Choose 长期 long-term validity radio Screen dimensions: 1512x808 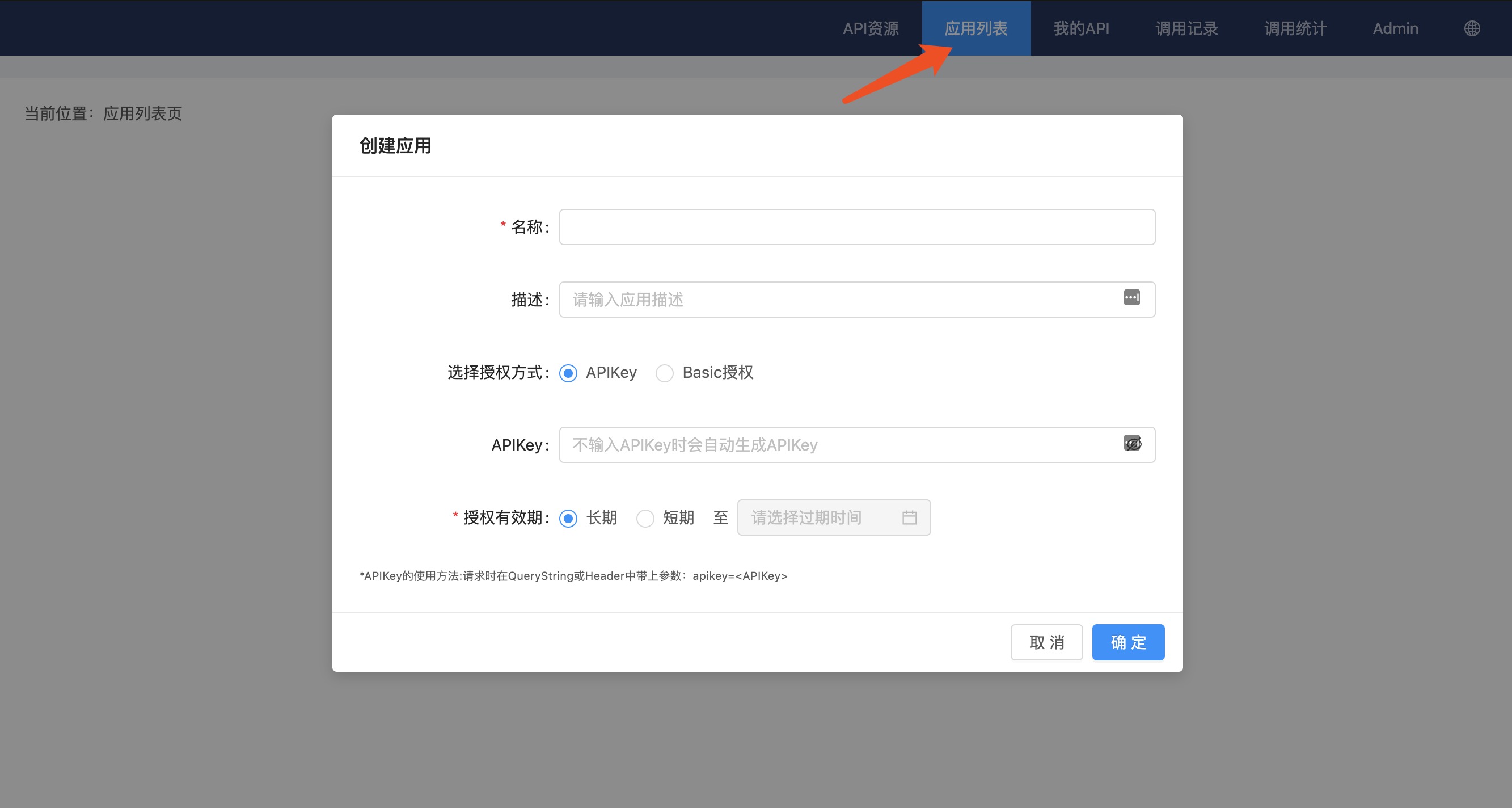click(x=568, y=518)
